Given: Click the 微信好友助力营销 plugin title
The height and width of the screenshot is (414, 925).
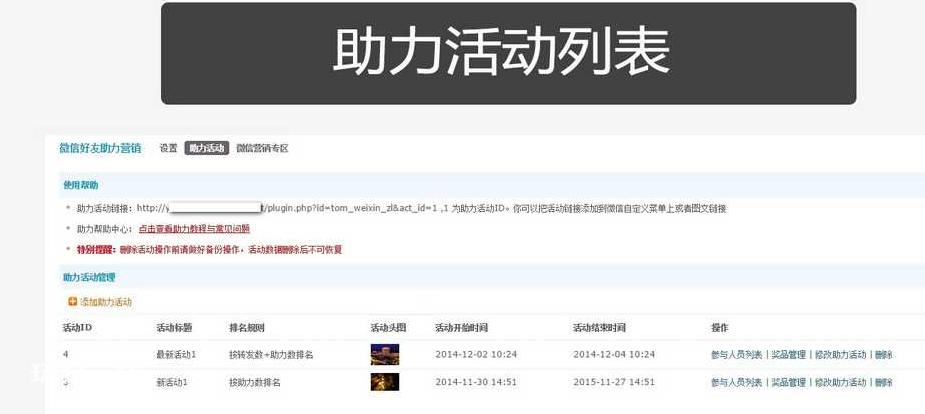Looking at the screenshot, I should (100, 148).
